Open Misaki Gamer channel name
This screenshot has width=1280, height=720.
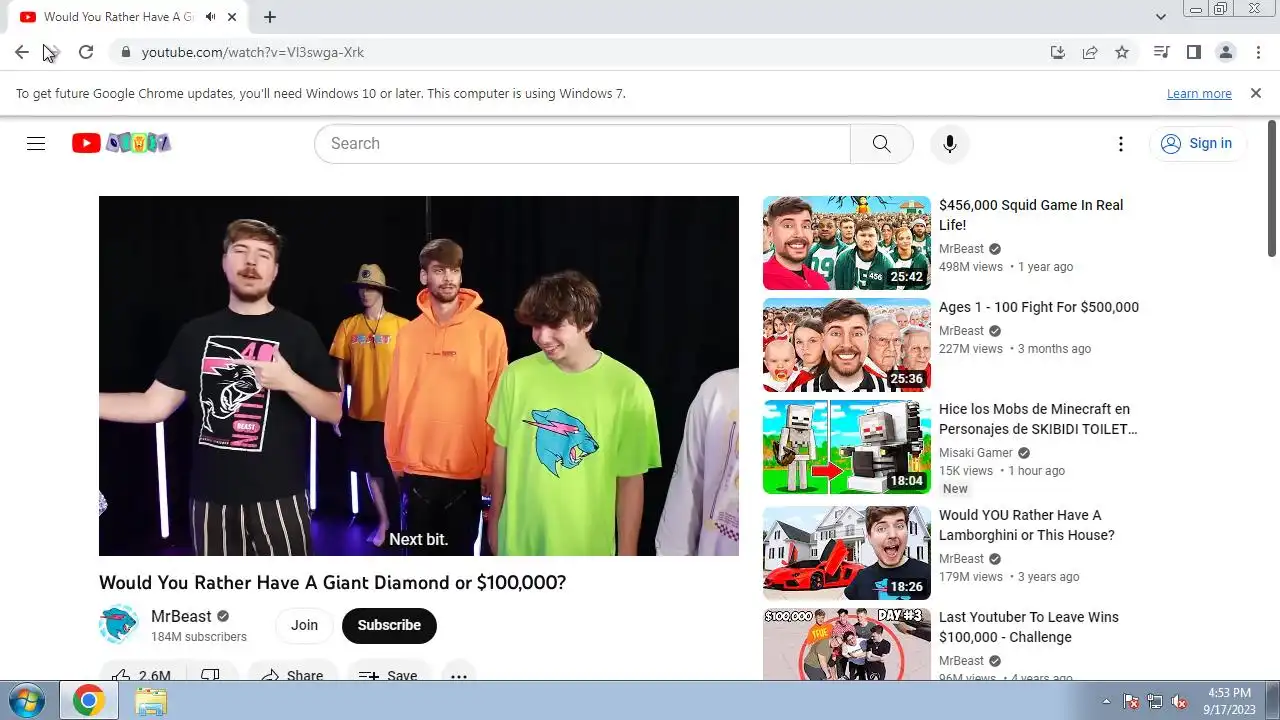pyautogui.click(x=976, y=453)
